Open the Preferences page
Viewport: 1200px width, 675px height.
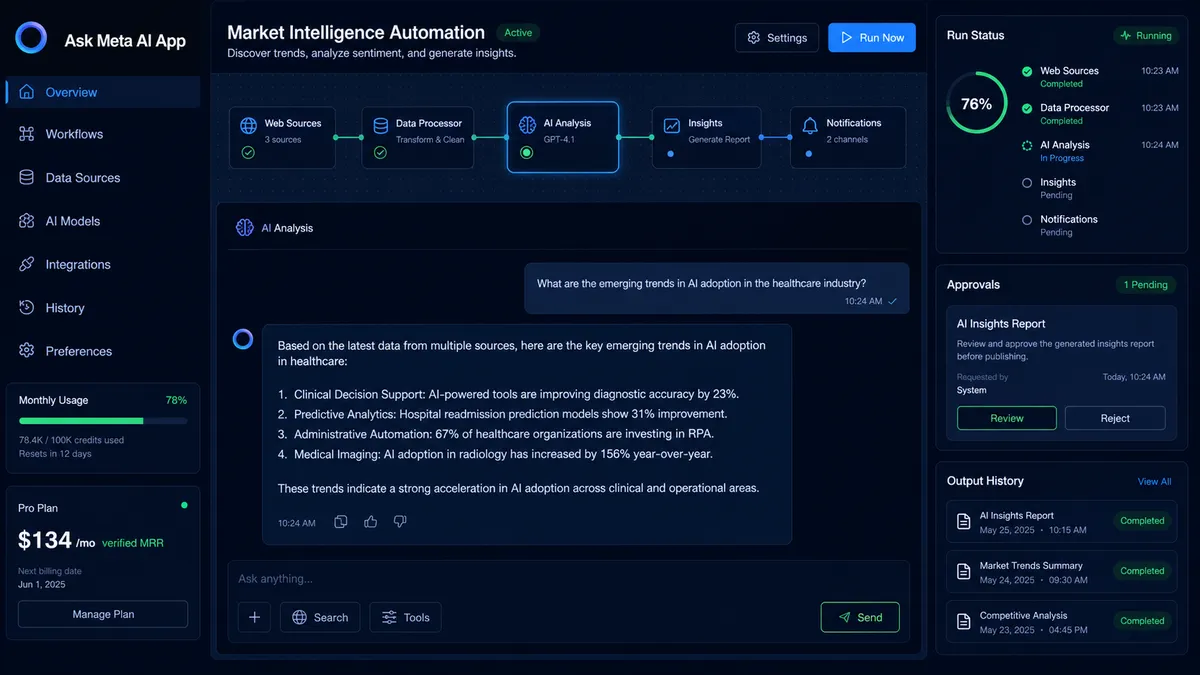tap(103, 351)
